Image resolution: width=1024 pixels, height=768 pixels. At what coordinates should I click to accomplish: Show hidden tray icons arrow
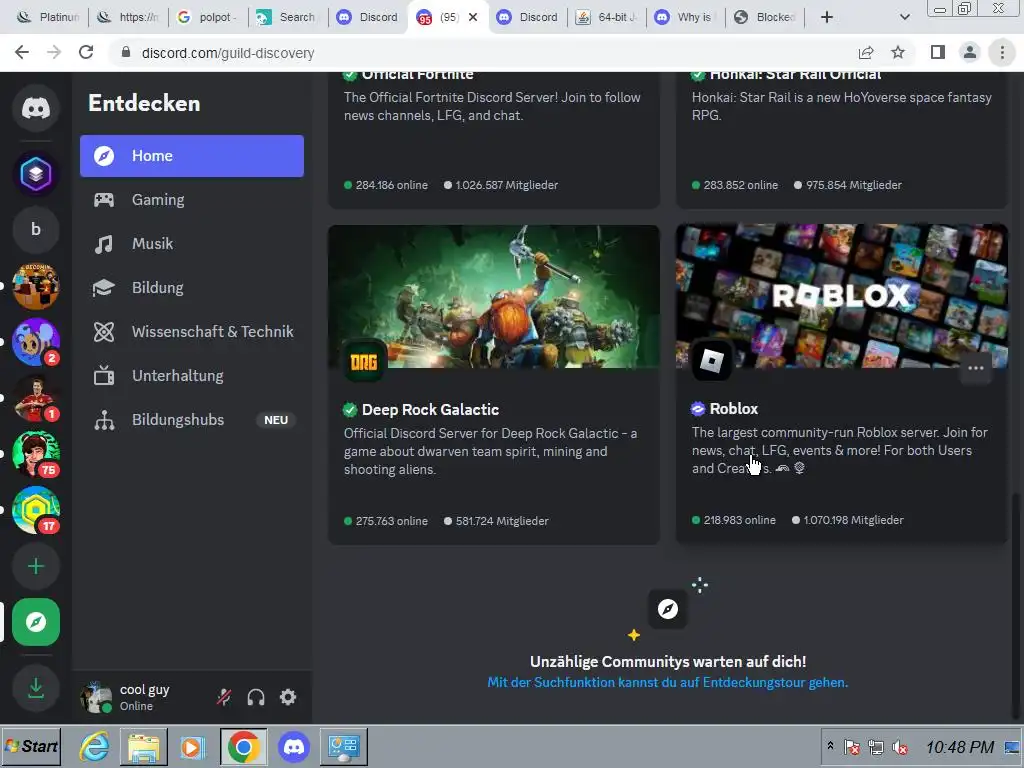[x=830, y=746]
